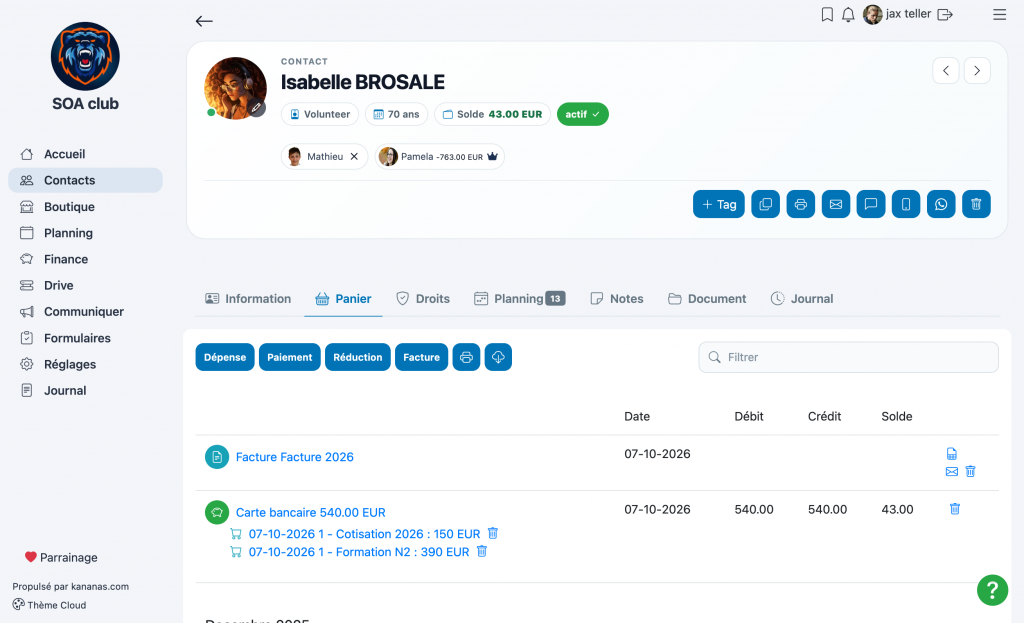Open Drive in the sidebar
The width and height of the screenshot is (1024, 623).
coord(86,285)
